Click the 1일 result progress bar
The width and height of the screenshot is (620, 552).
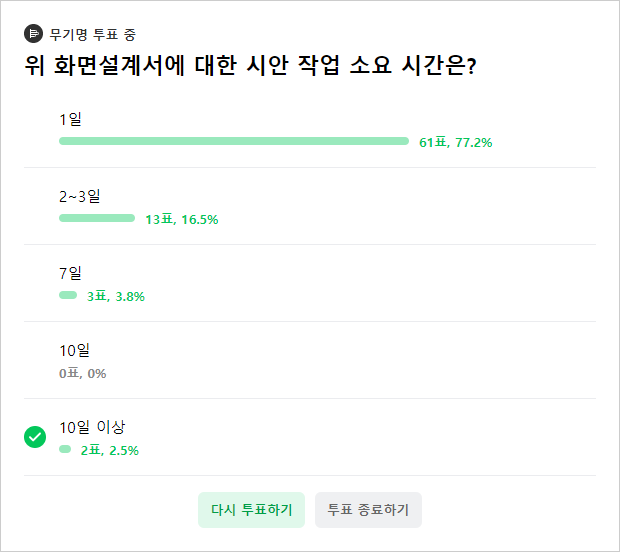tap(234, 141)
